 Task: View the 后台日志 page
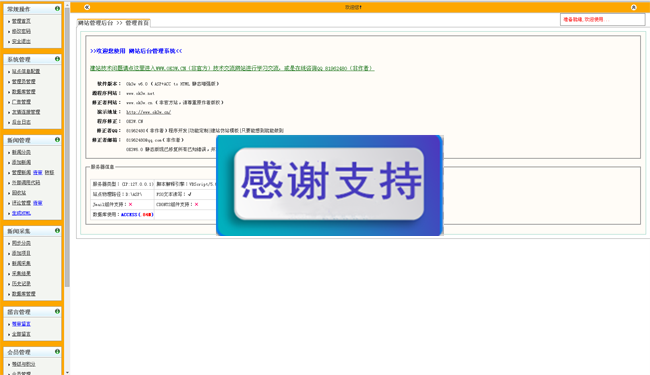21,122
